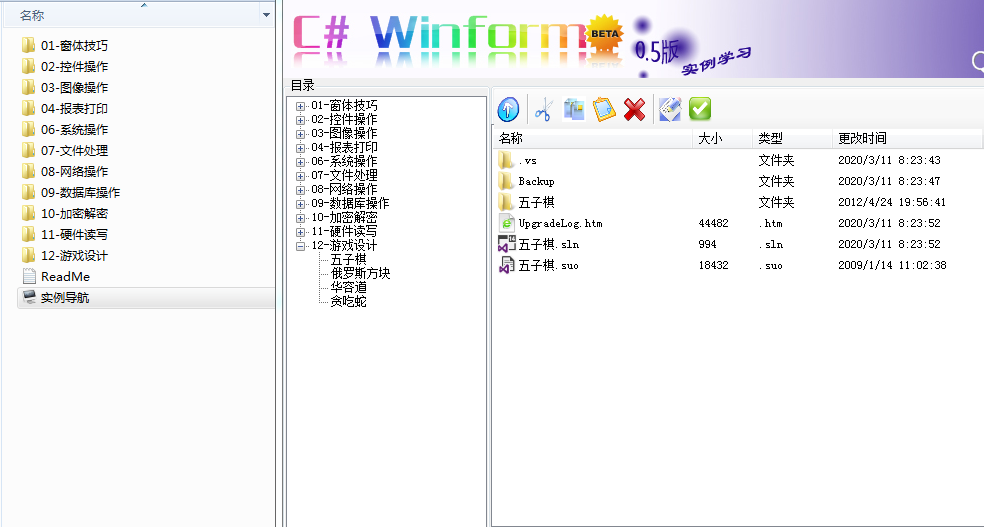This screenshot has height=527, width=984.
Task: Click the Backup folder icon in file list
Action: point(506,181)
